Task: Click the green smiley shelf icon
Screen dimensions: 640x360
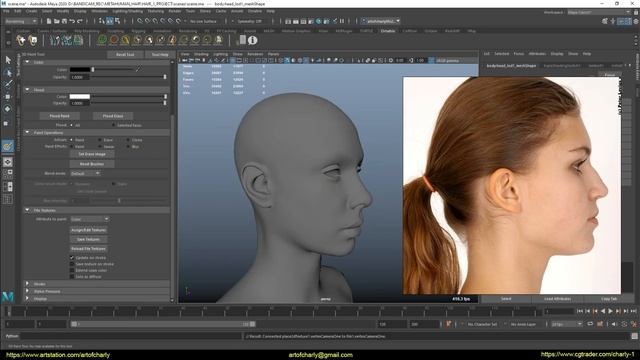Action: pos(102,40)
